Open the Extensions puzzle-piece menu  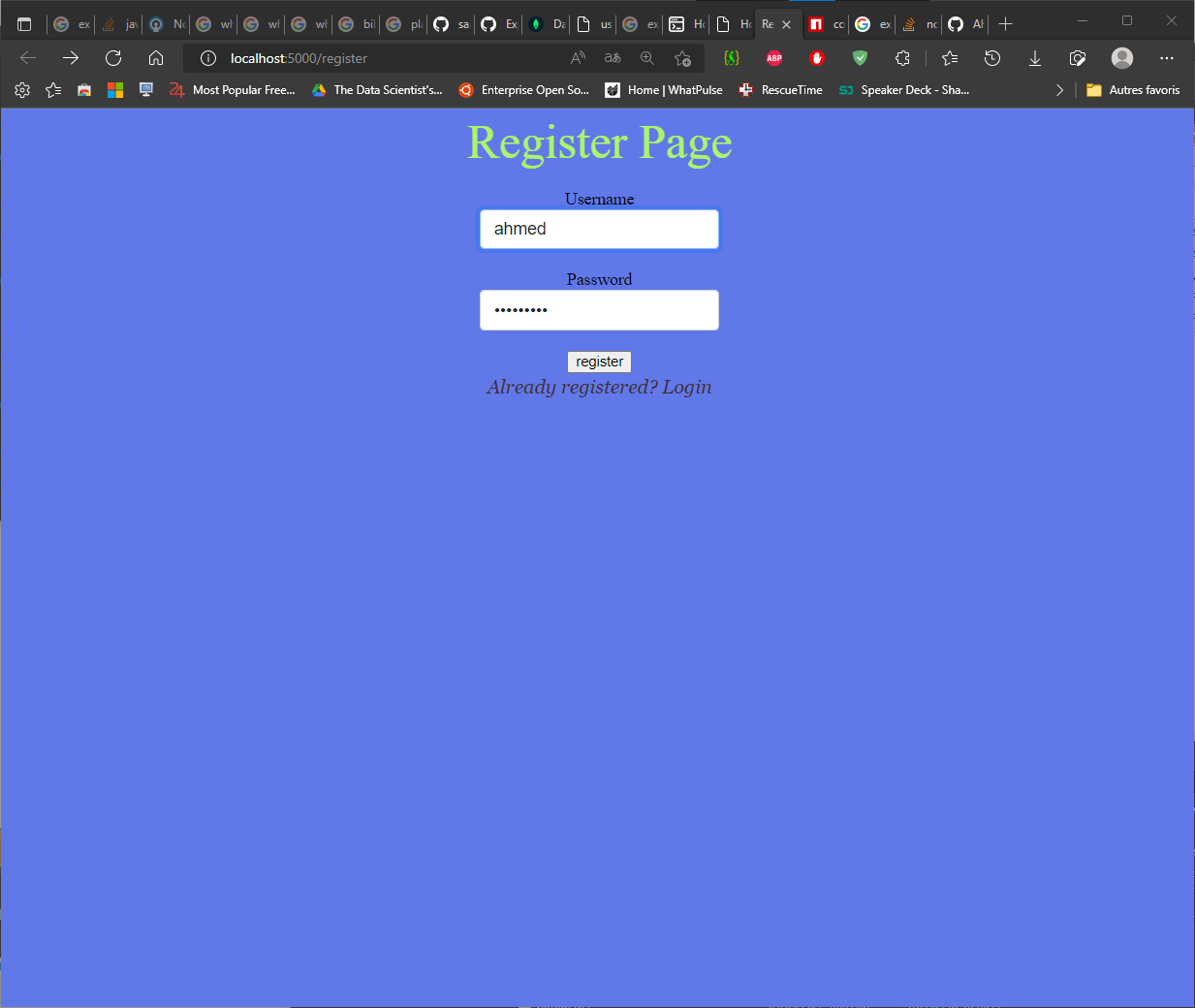tap(902, 58)
